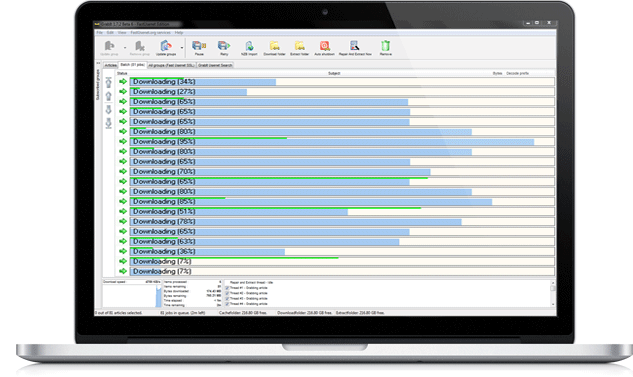633x377 pixels.
Task: Click the Pause download toolbar icon
Action: click(x=199, y=48)
